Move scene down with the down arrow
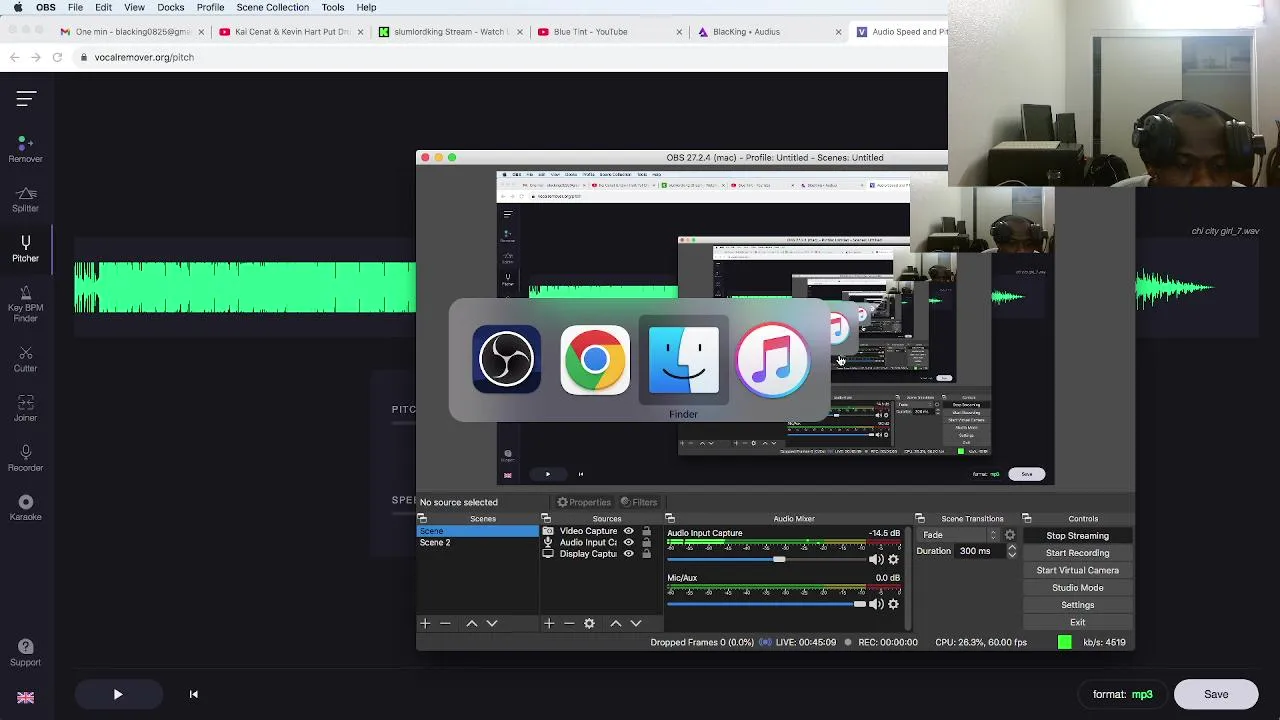 [x=491, y=623]
